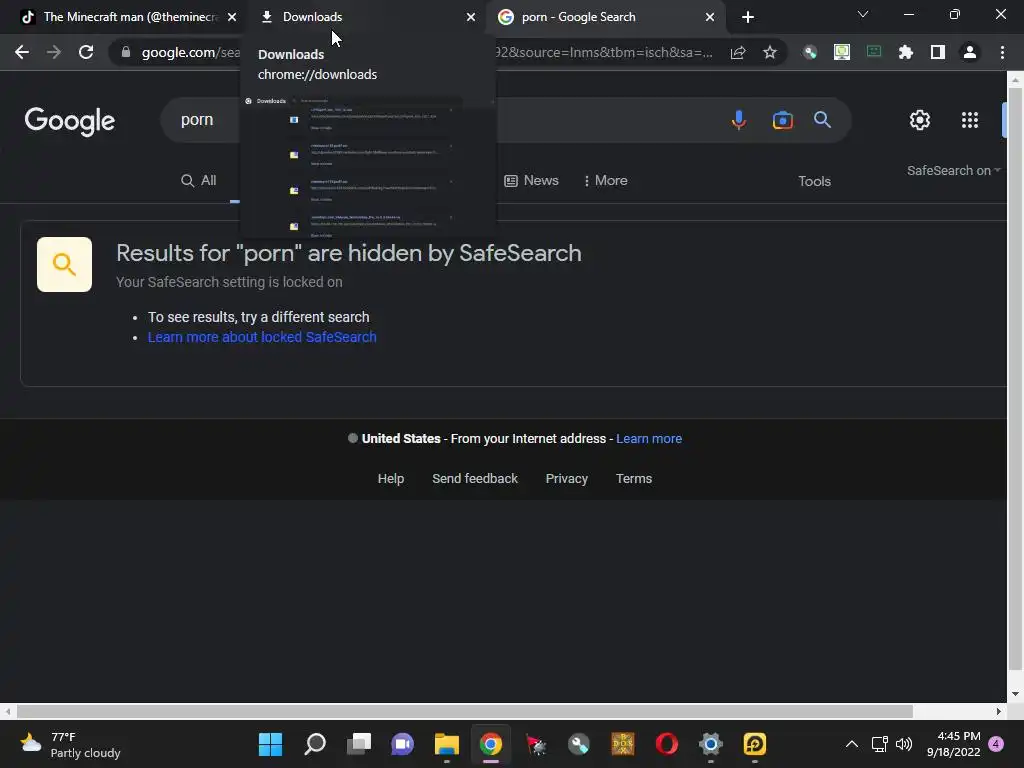Close the Downloads tab
Viewport: 1024px width, 768px height.
click(x=471, y=17)
